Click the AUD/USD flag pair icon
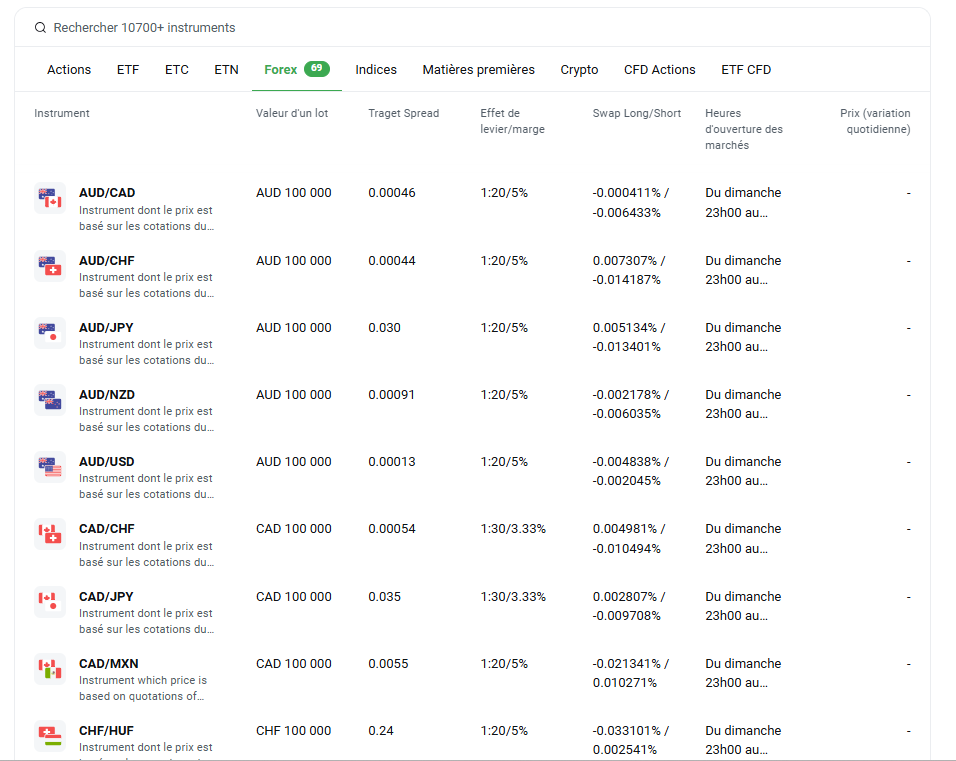 50,467
